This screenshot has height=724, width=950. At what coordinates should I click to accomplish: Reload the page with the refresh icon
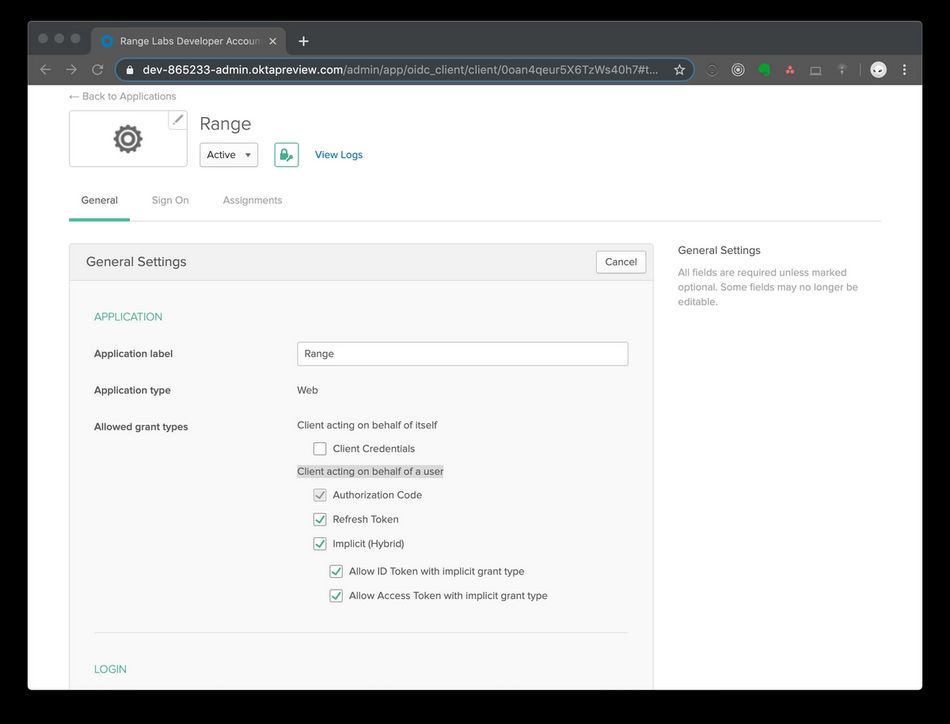98,70
